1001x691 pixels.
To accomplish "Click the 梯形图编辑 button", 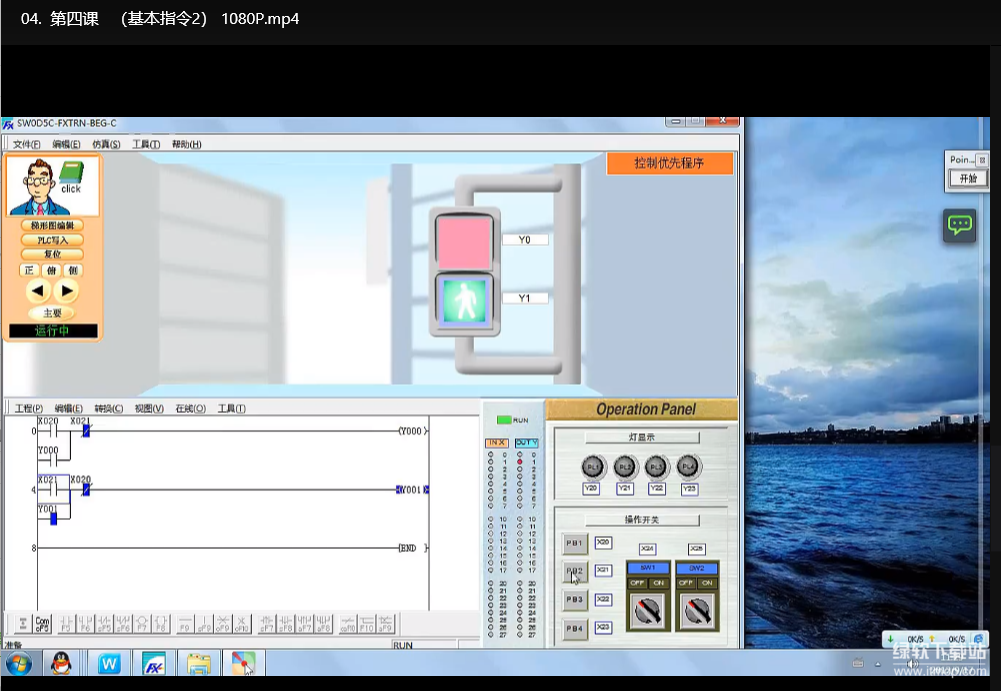I will (52, 226).
